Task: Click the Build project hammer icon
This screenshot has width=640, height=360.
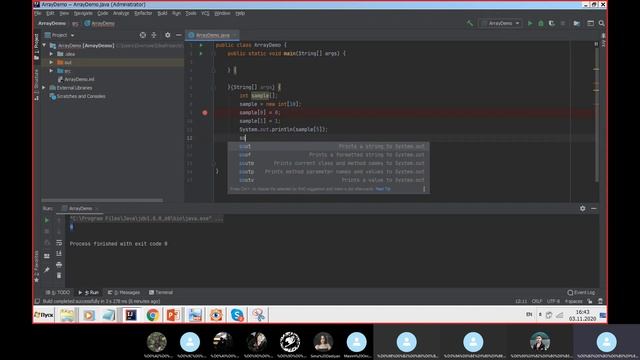Action: [x=470, y=23]
